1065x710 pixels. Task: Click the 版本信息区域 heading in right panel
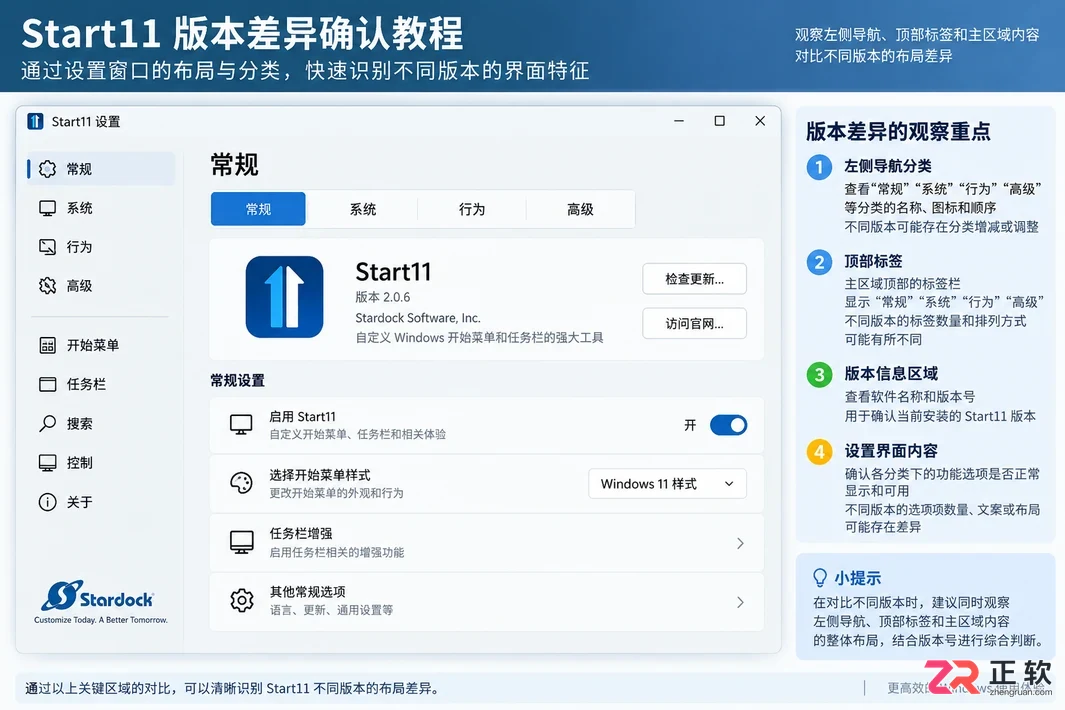(890, 374)
